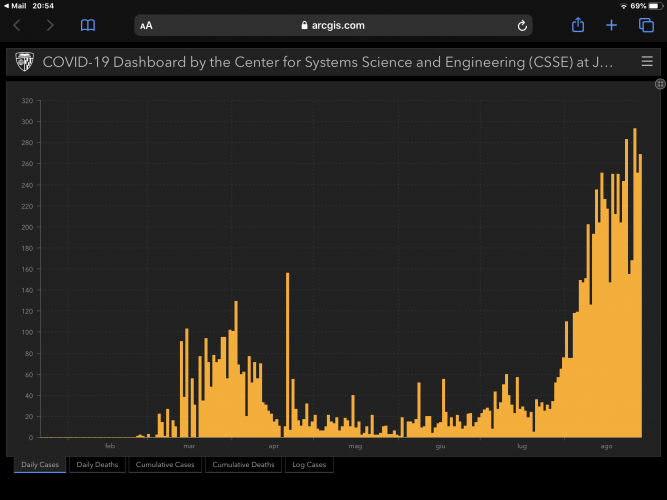Open the Safari bookmarks book icon
The width and height of the screenshot is (667, 500).
pos(88,25)
